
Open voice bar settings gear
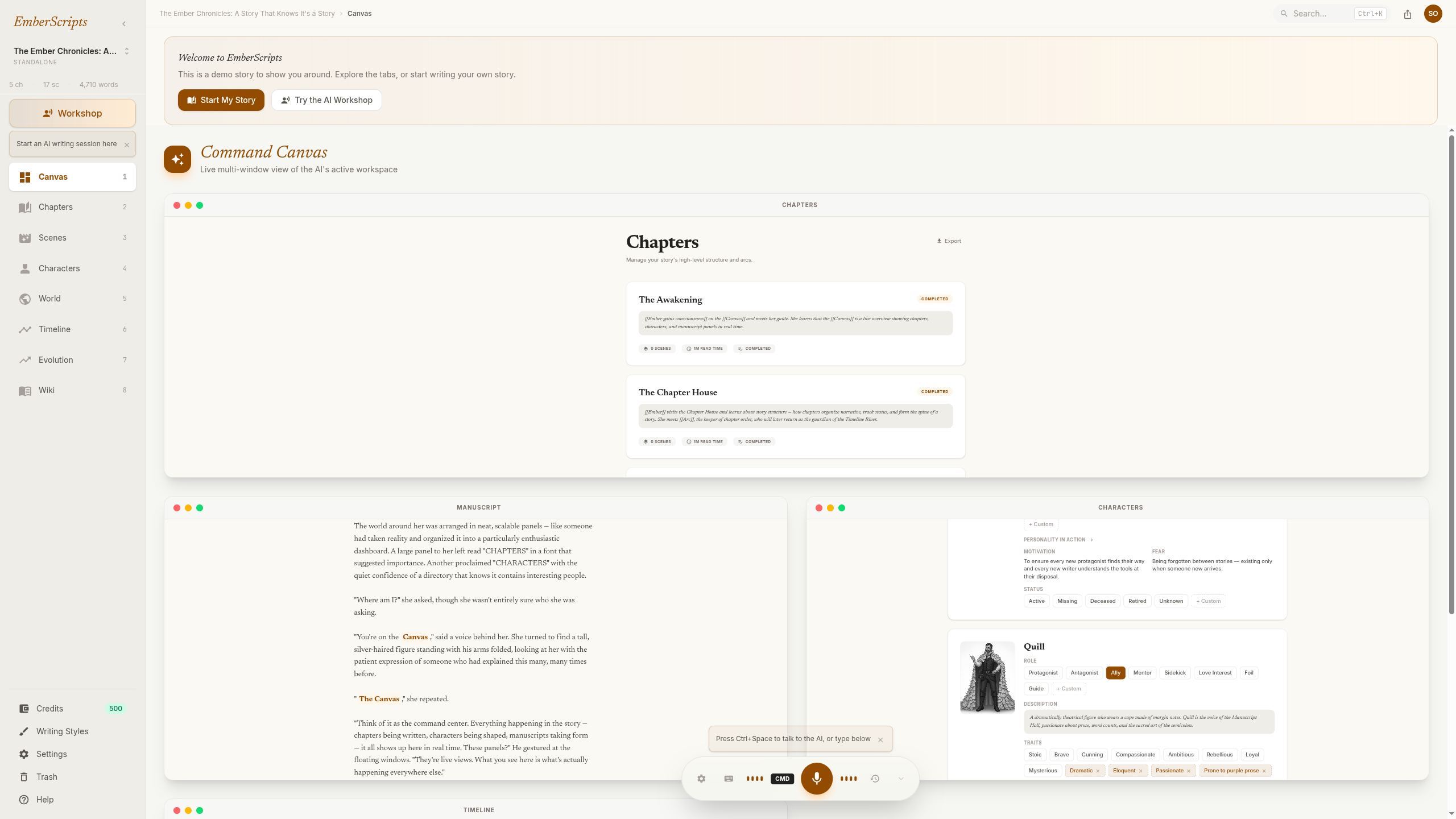(x=701, y=779)
